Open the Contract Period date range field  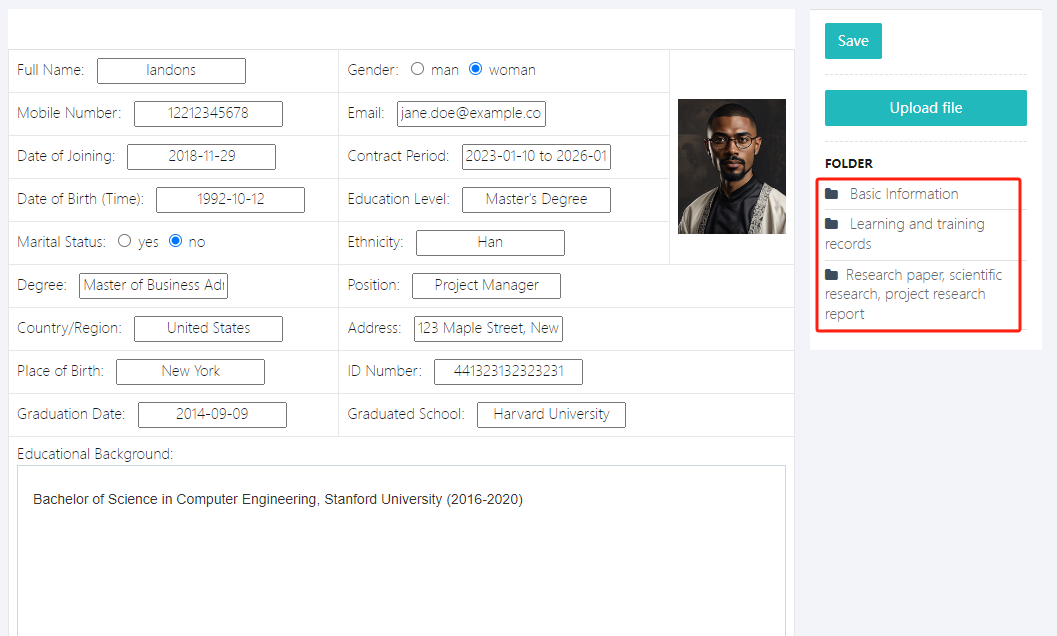pos(536,157)
